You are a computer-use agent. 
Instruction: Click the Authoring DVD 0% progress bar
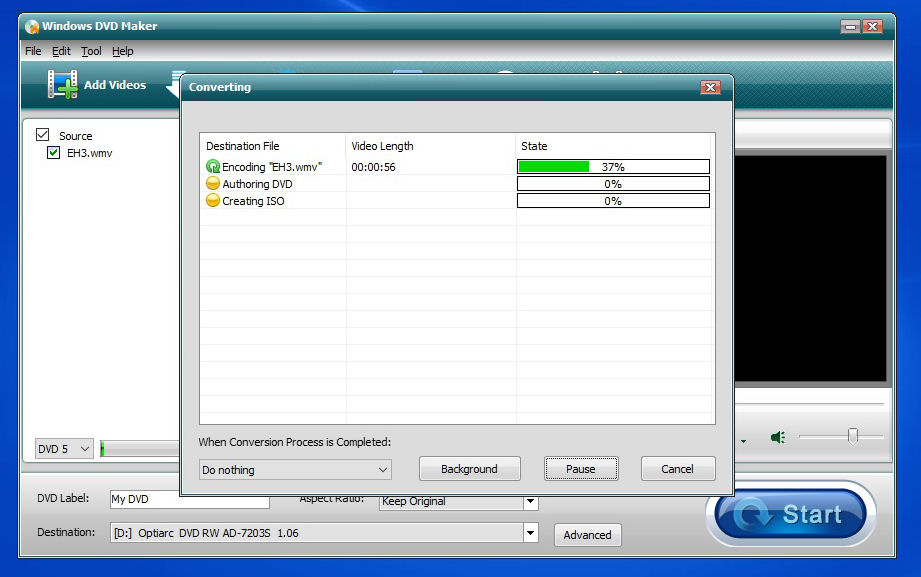click(x=613, y=184)
